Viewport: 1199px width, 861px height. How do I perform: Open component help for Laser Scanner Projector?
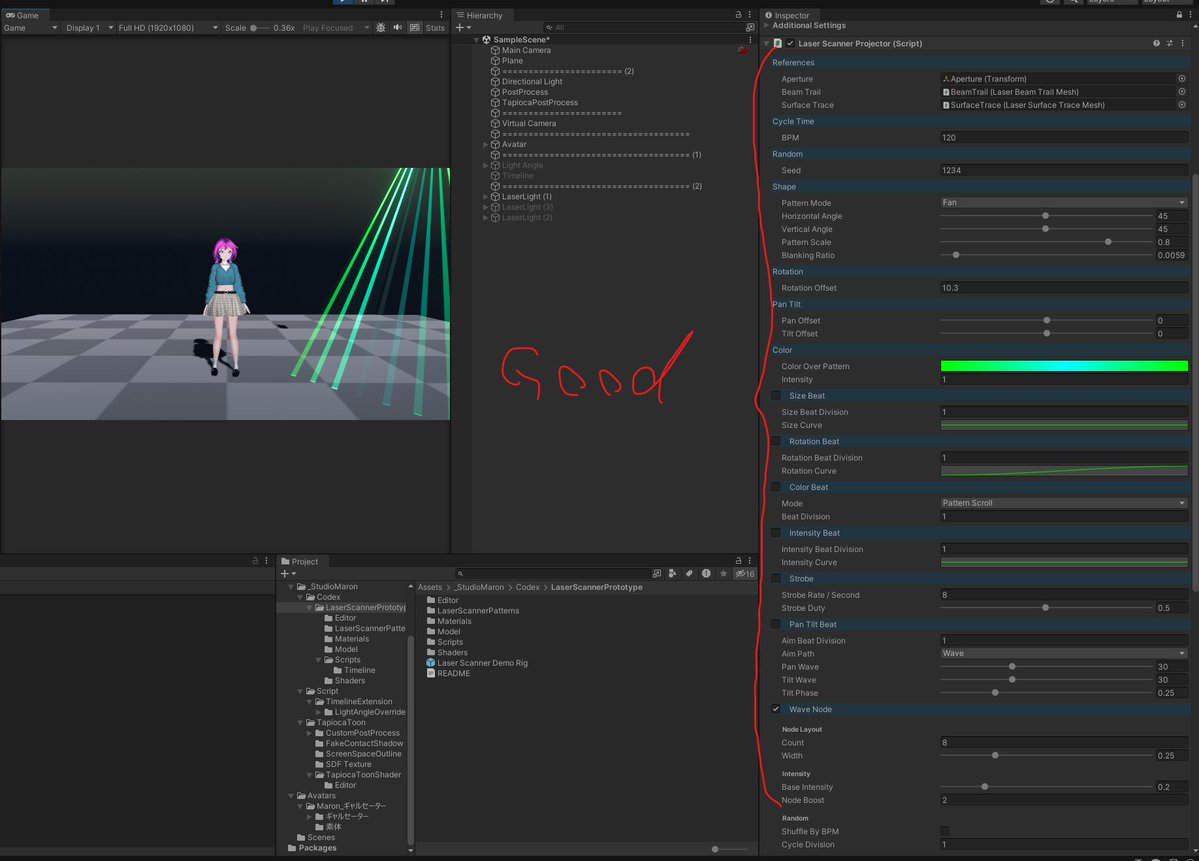pos(1156,44)
